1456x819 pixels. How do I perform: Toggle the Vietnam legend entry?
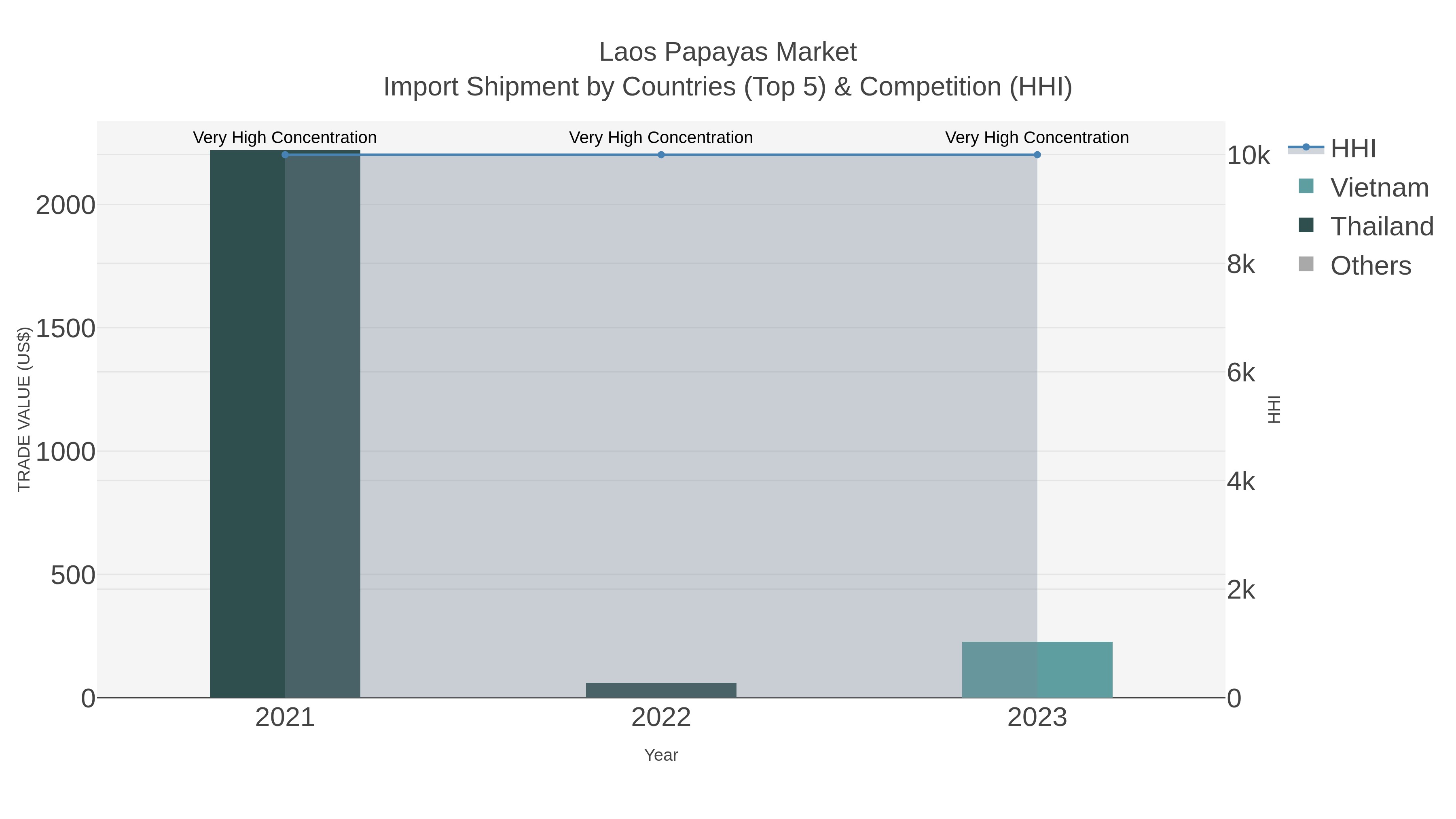coord(1363,188)
